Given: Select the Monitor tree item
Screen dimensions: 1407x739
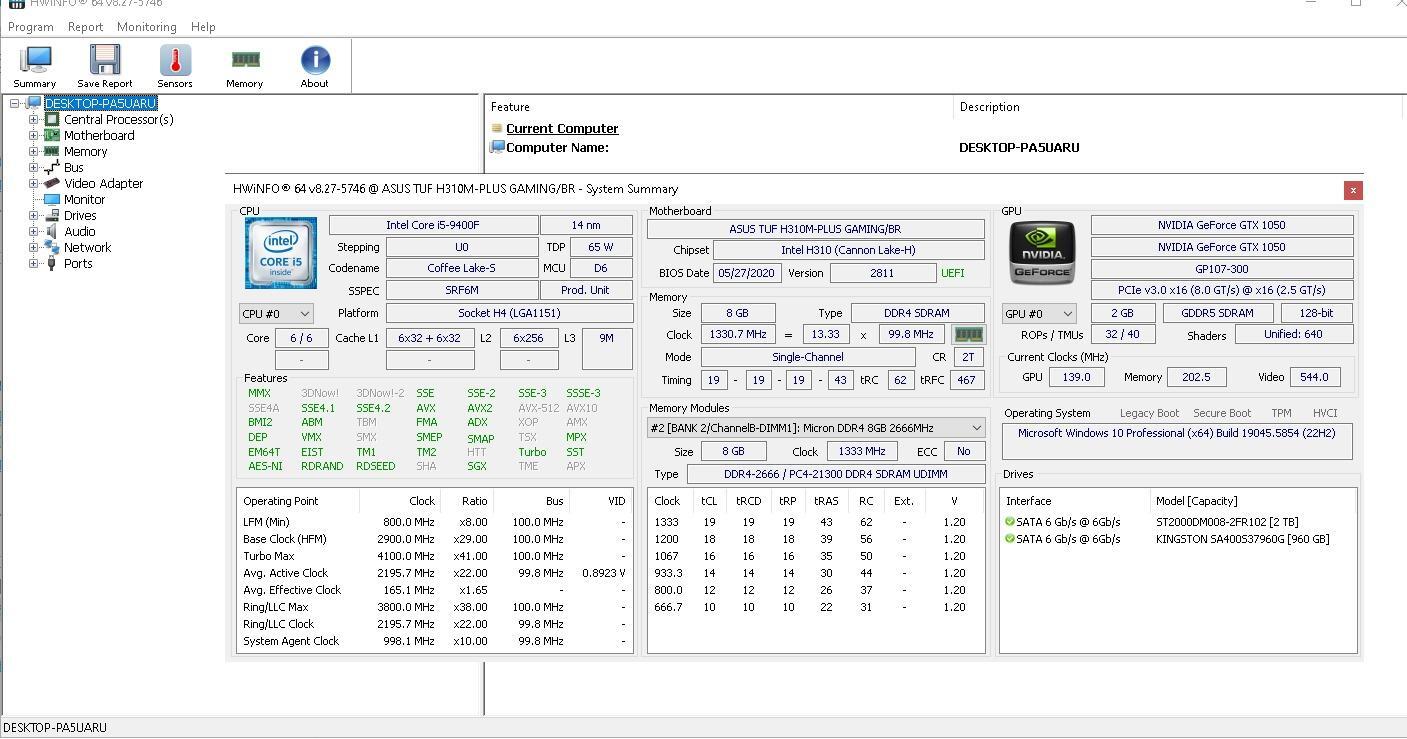Looking at the screenshot, I should pos(84,199).
